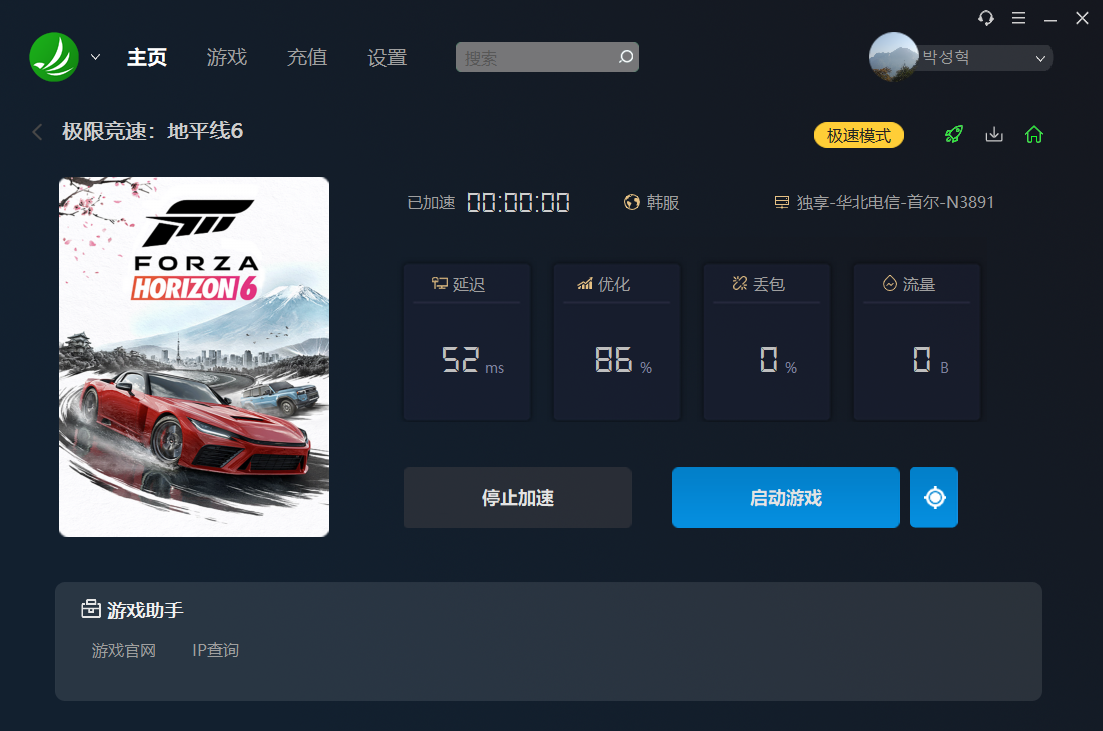
Task: Close the accelerator window
Action: pos(1083,18)
